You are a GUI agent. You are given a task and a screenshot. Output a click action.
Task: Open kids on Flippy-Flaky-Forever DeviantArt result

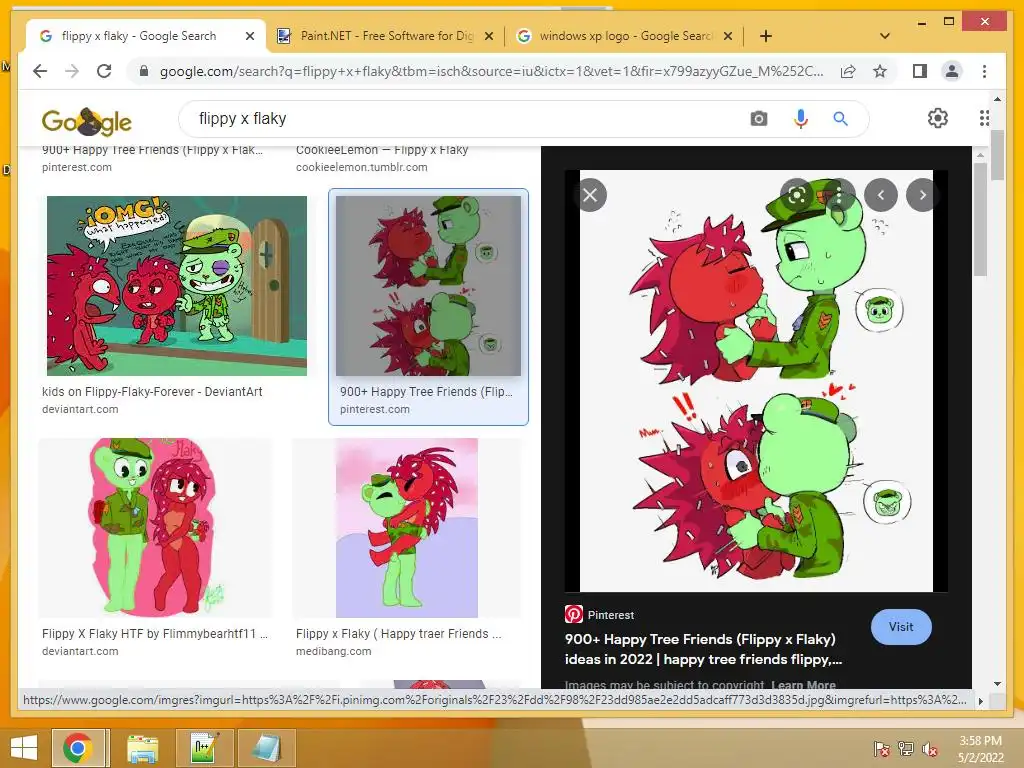152,392
